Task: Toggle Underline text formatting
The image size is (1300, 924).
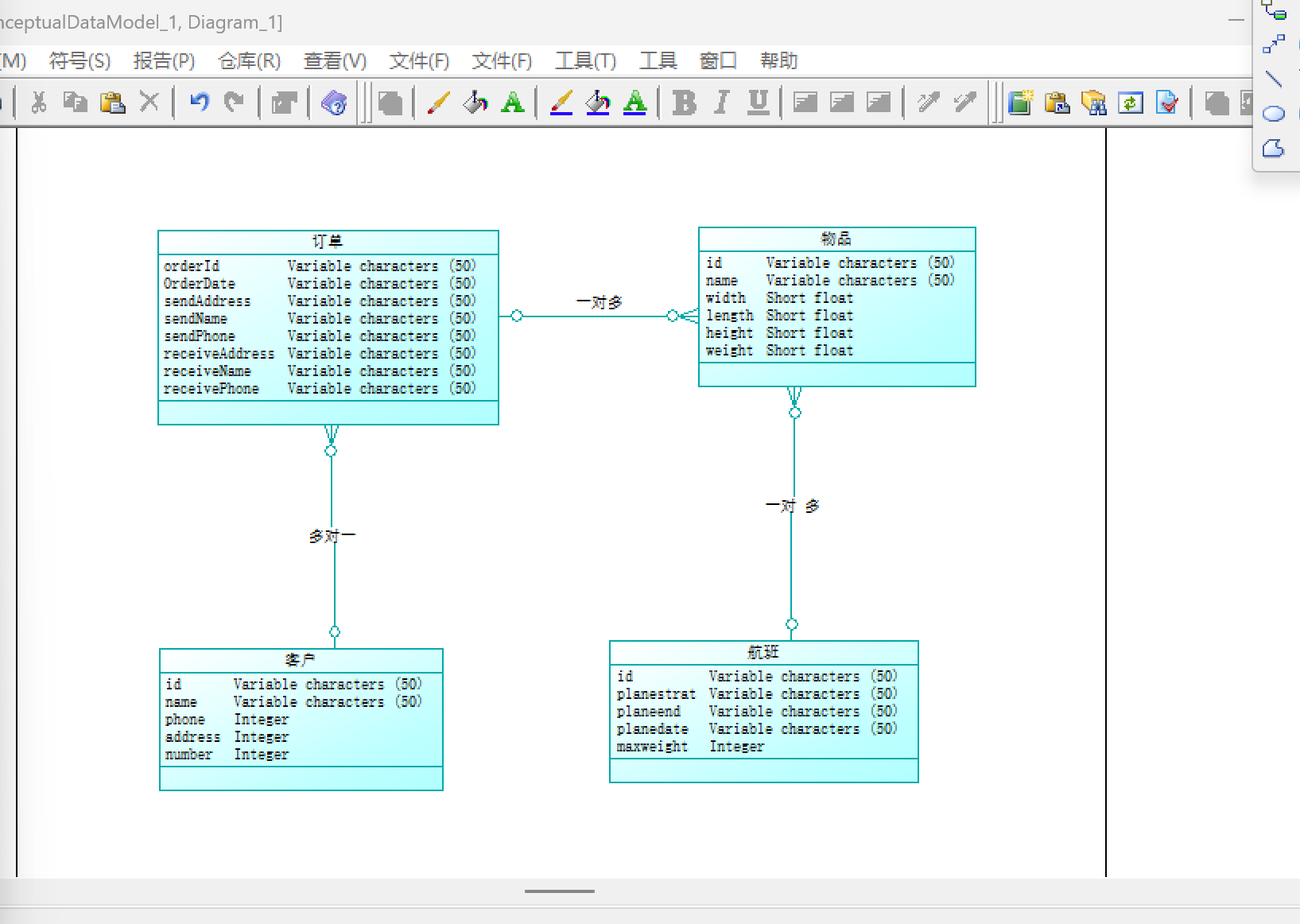Action: click(x=759, y=103)
